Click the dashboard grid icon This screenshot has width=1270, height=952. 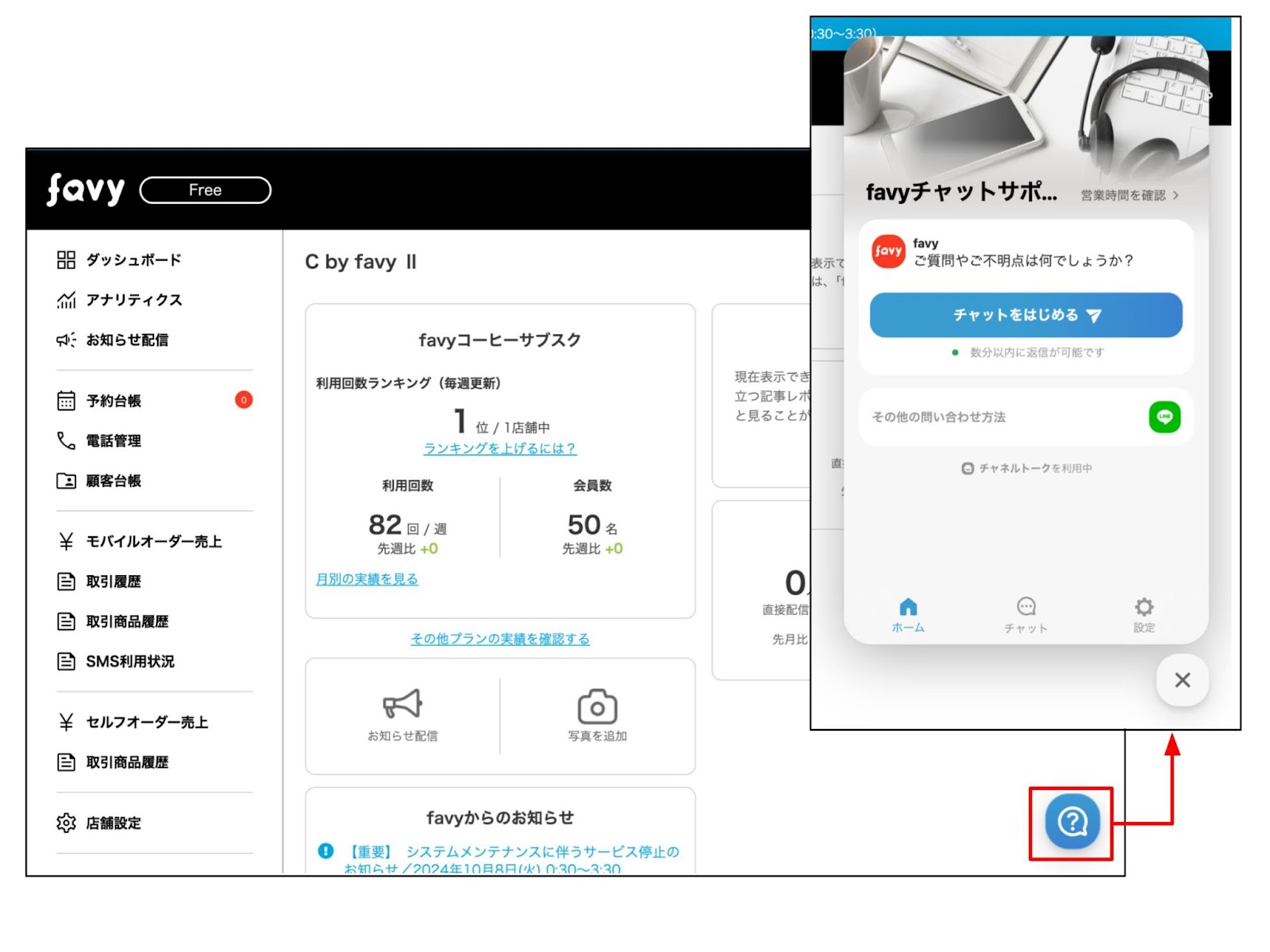[66, 259]
